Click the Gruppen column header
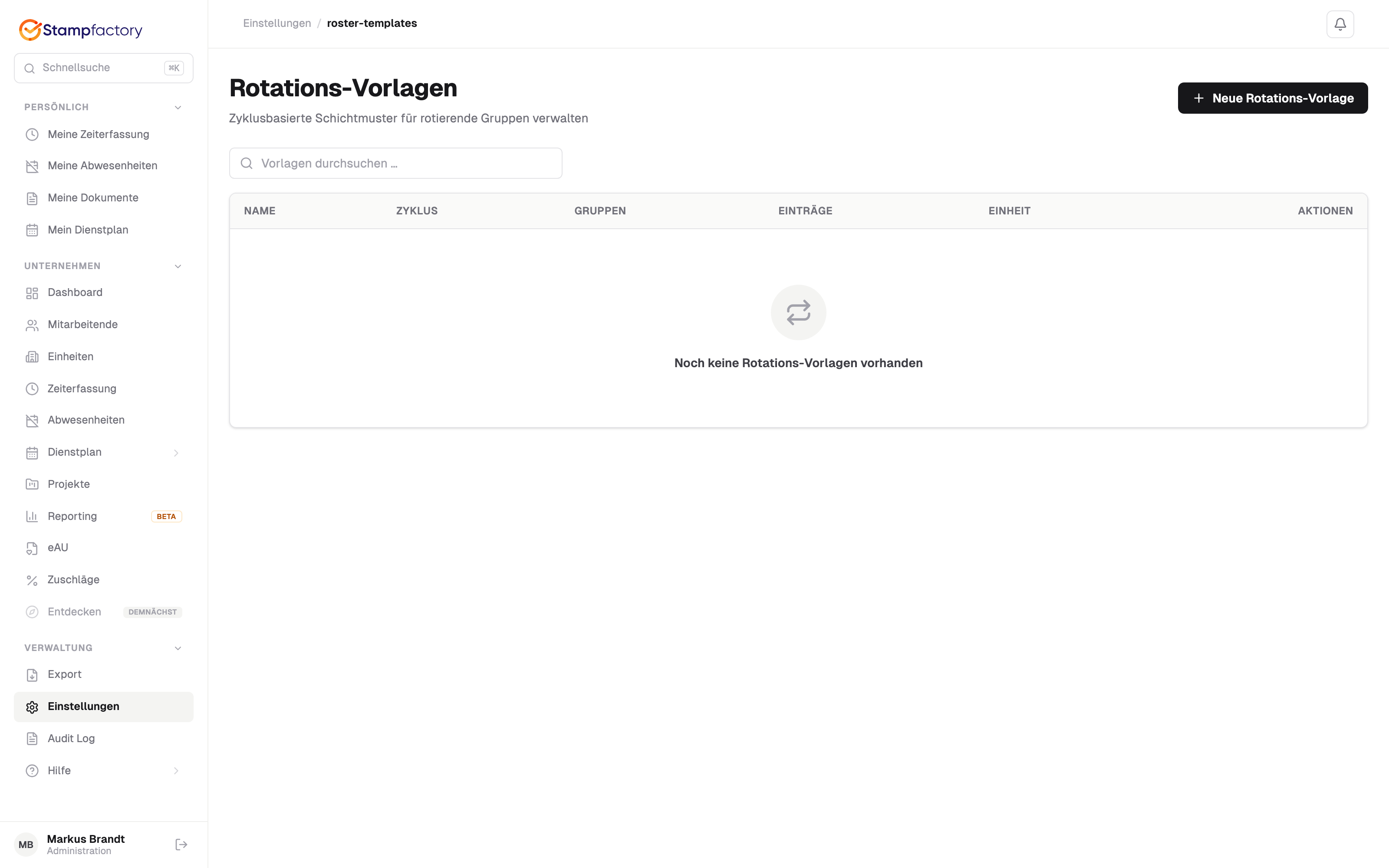Screen dimensions: 1389x868 pyautogui.click(x=600, y=210)
